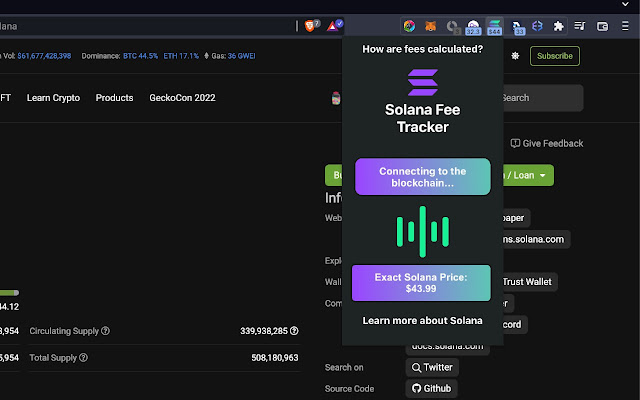
Task: Click the Total Supply value 508,180,963
Action: 275,358
